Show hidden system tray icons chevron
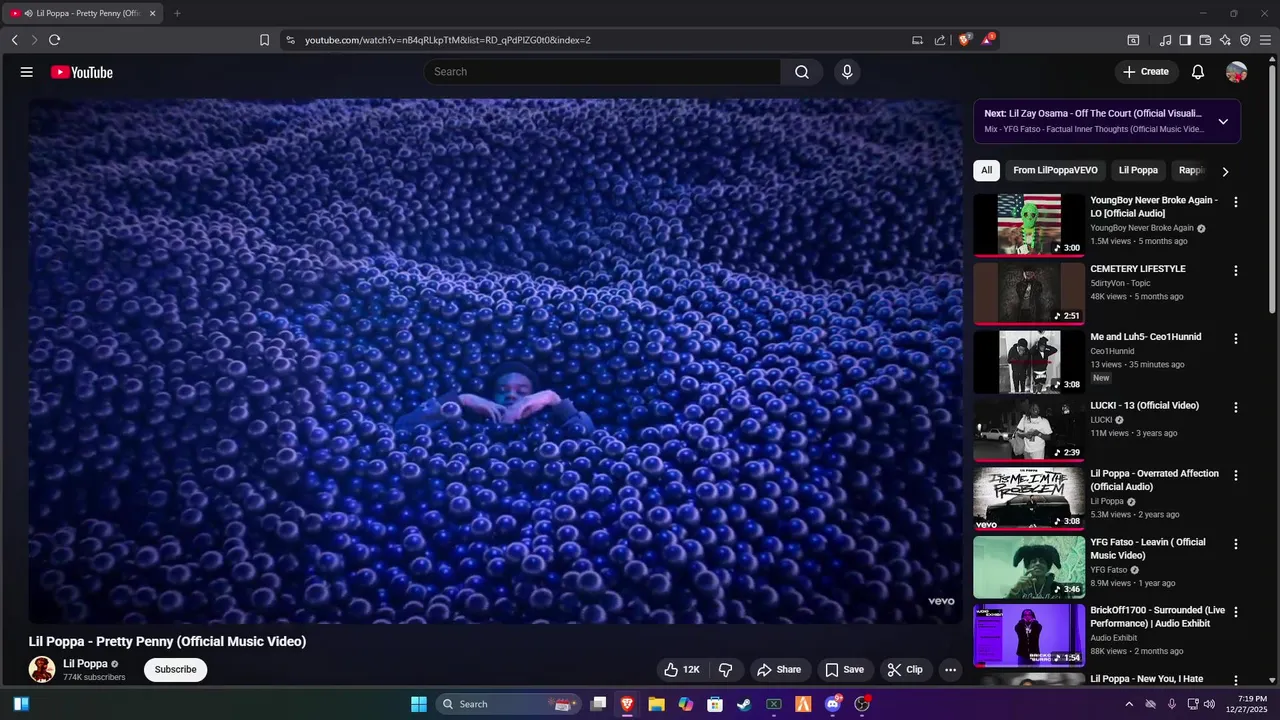The height and width of the screenshot is (720, 1280). [x=1129, y=704]
